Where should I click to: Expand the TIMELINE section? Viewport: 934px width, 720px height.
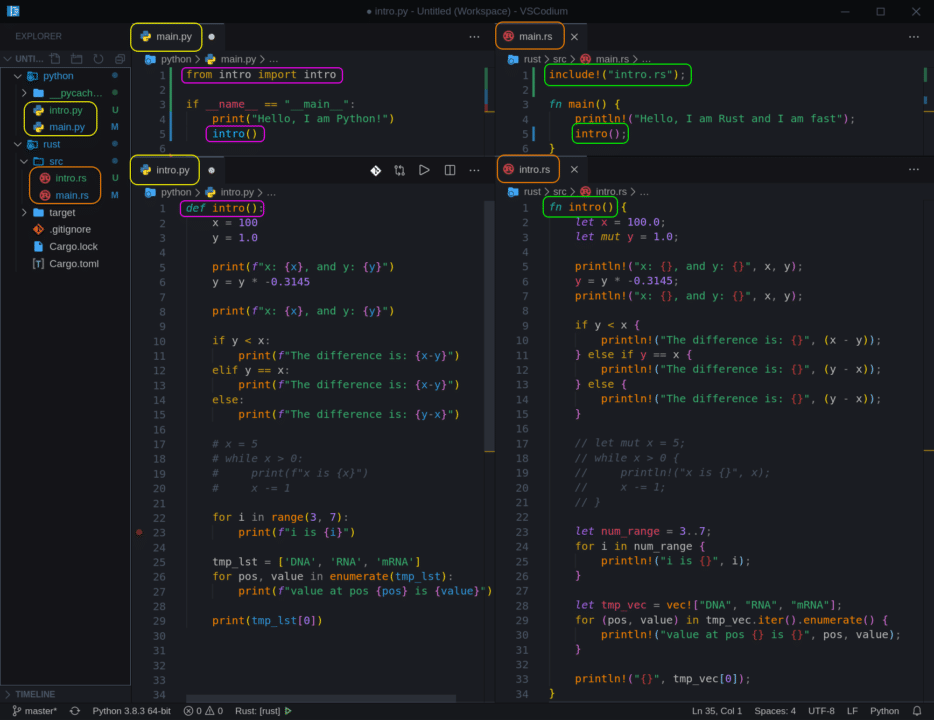pyautogui.click(x=35, y=694)
